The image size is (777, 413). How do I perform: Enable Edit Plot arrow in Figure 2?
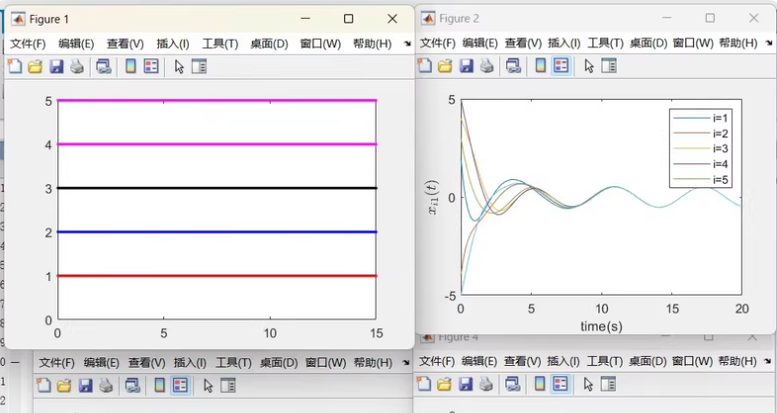pos(589,66)
